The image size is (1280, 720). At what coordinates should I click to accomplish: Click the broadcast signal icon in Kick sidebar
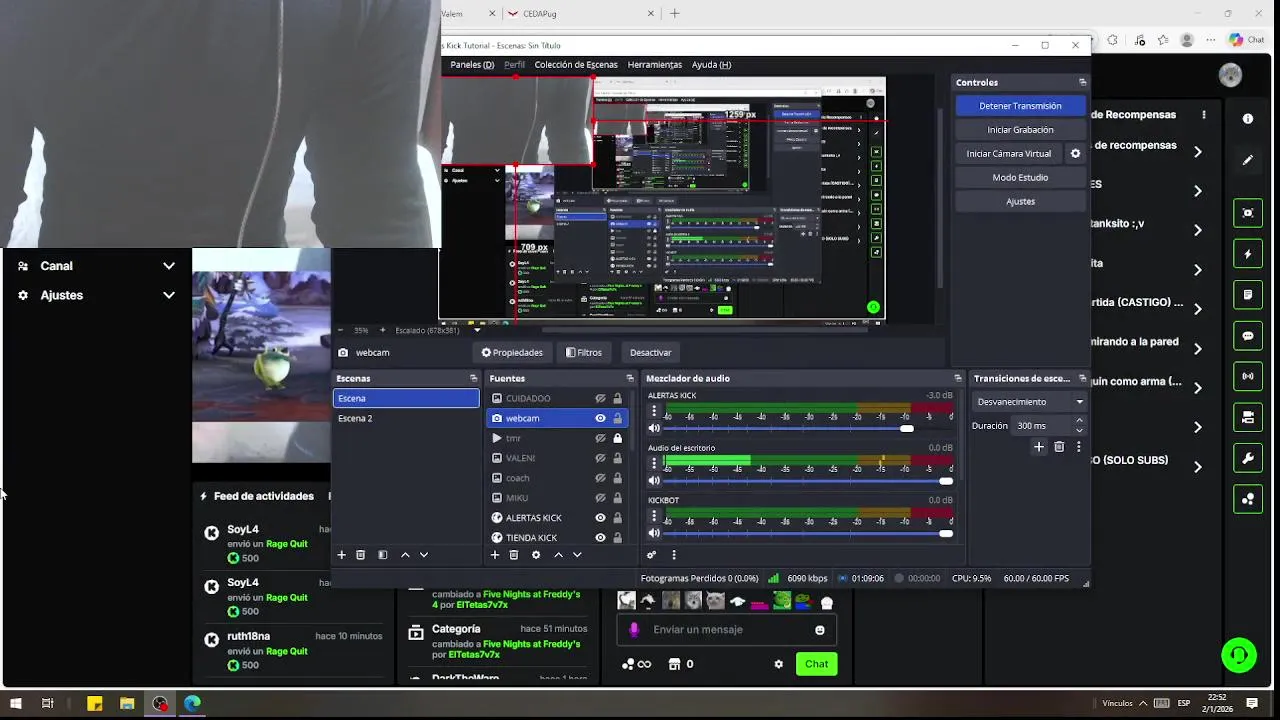click(x=1248, y=377)
